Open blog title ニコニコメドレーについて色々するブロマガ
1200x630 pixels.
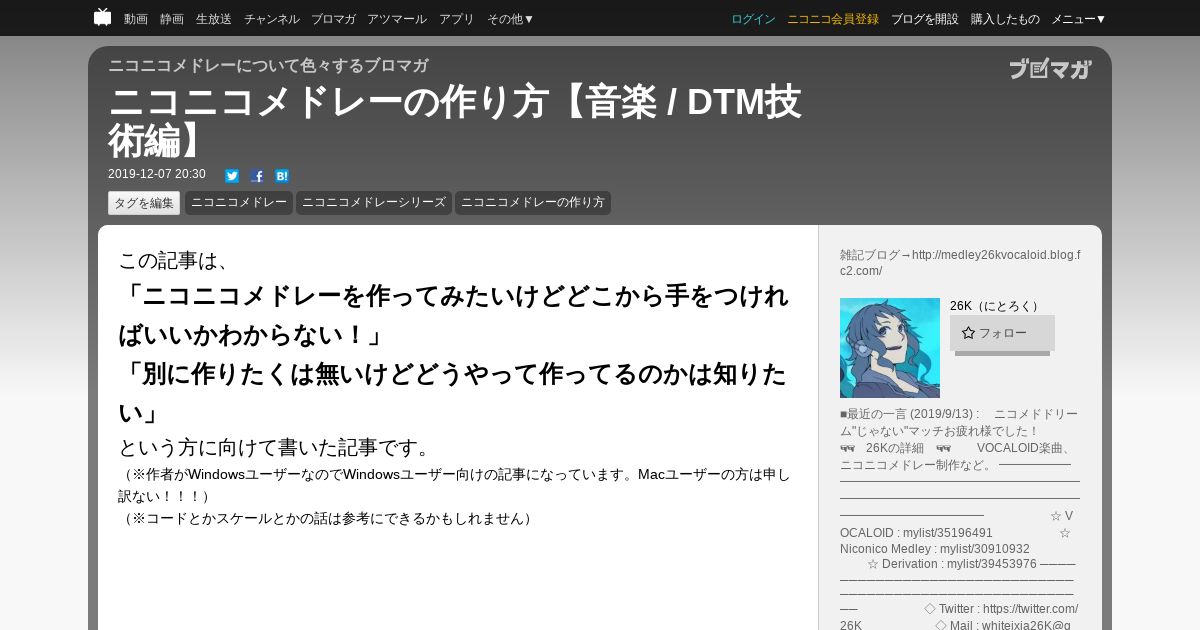click(268, 66)
